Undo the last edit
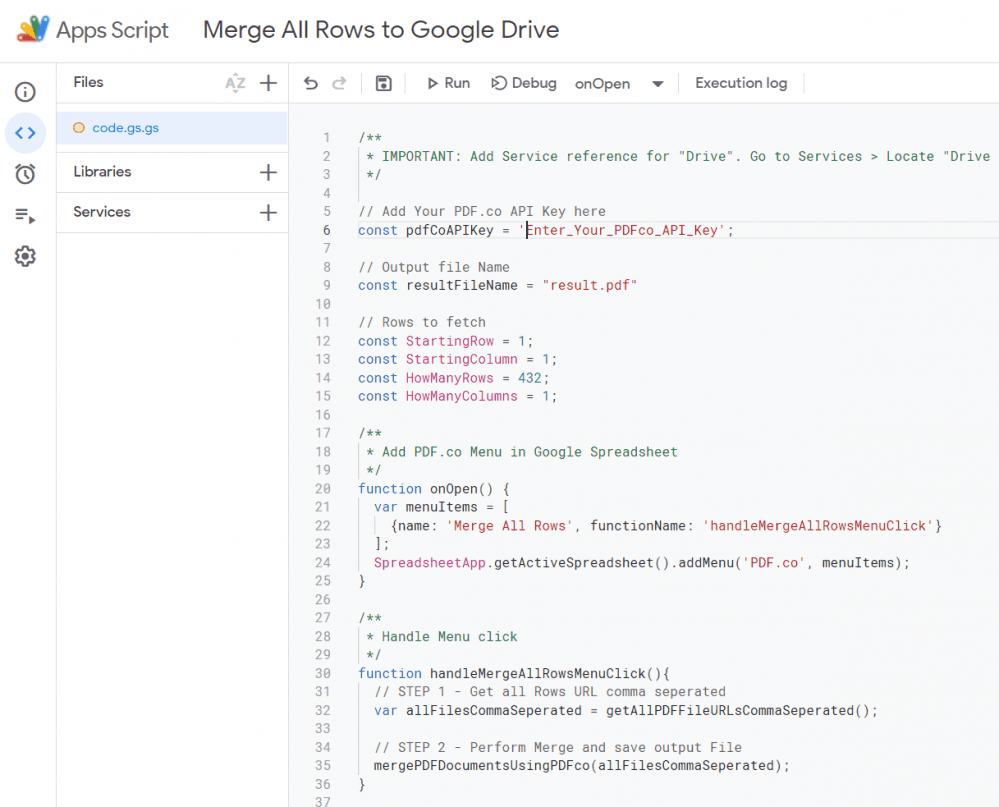This screenshot has width=999, height=807. pyautogui.click(x=310, y=83)
